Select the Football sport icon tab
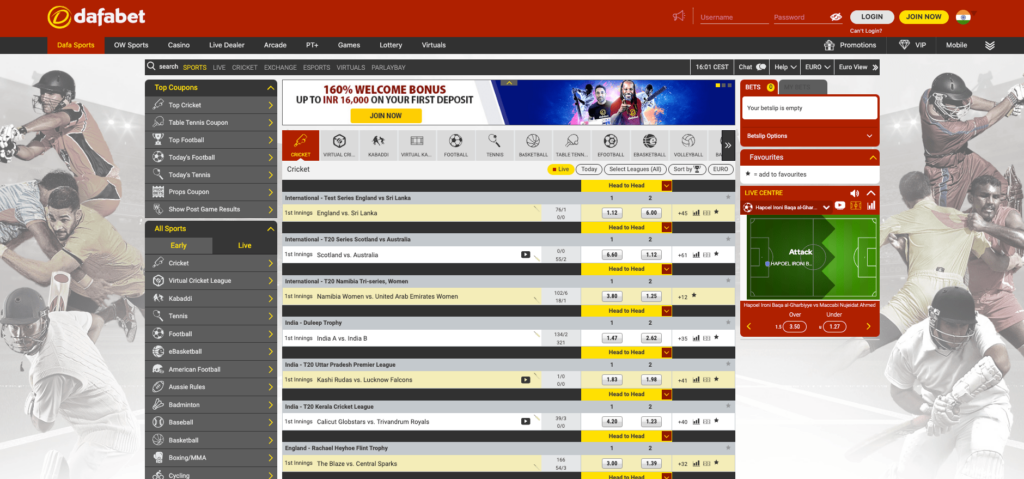Viewport: 1024px width, 479px height. click(x=456, y=145)
